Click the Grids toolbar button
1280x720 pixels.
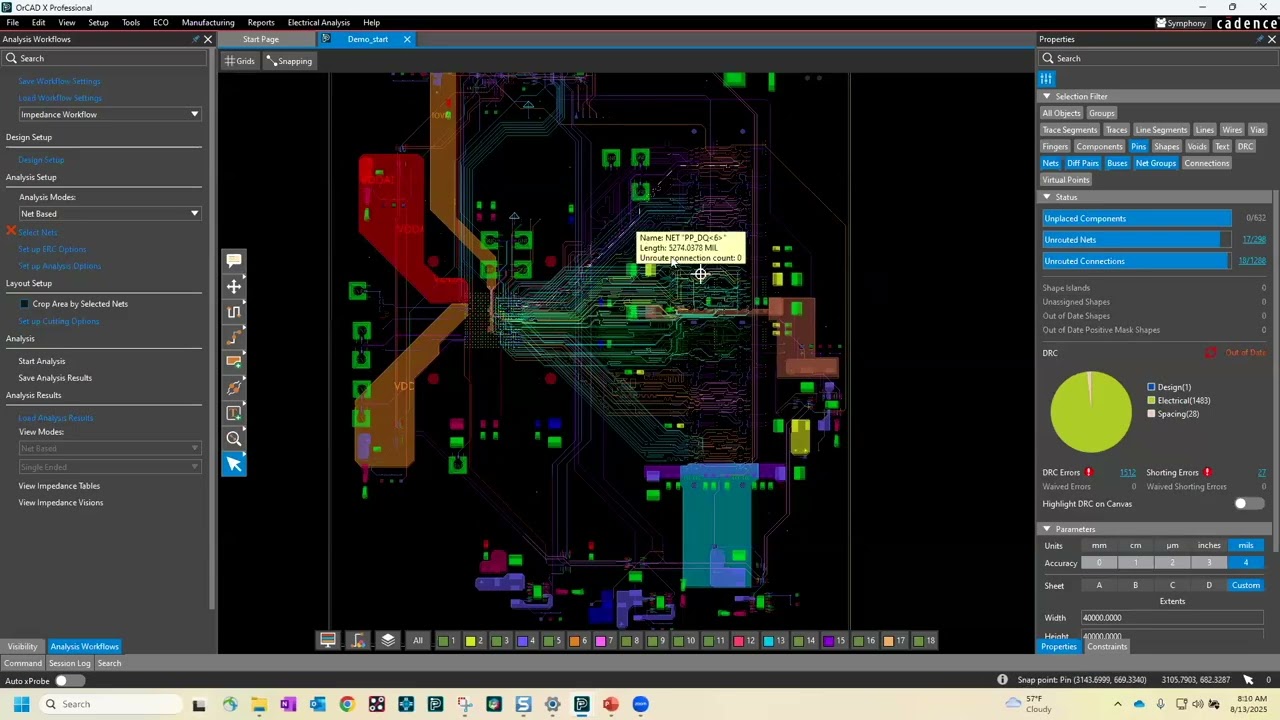[x=240, y=61]
